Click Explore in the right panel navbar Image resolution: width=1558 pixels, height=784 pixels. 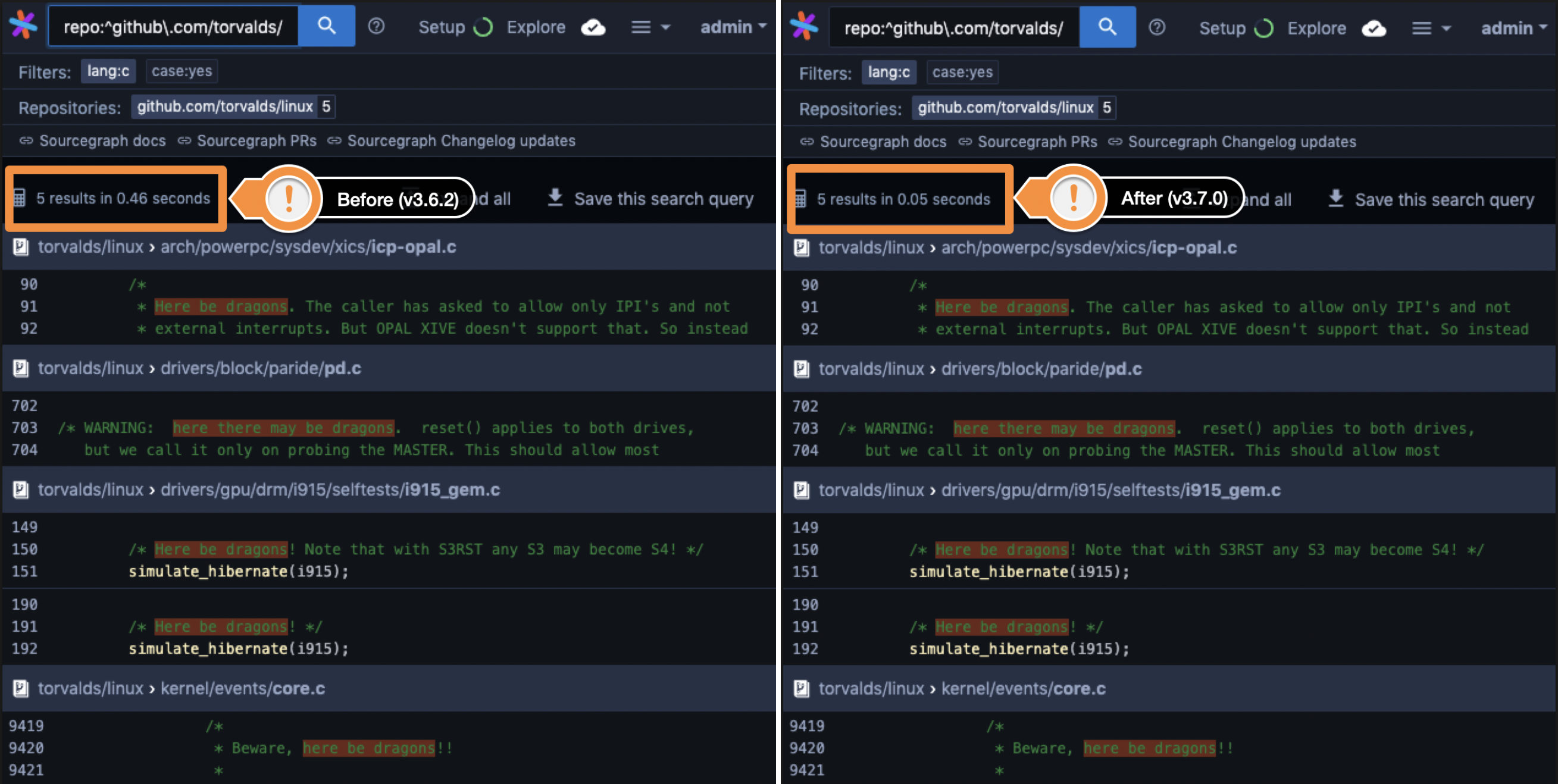pos(1316,29)
